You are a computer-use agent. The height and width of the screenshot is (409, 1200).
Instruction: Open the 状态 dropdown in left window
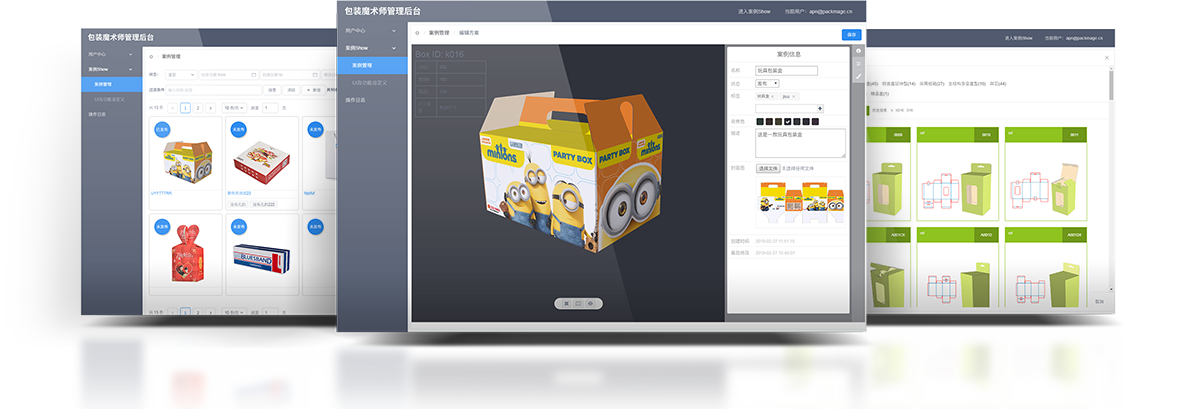[180, 74]
